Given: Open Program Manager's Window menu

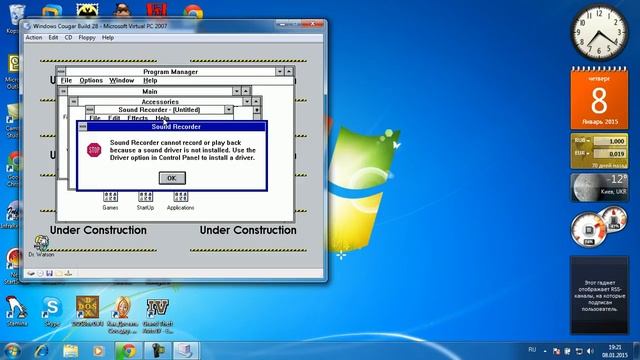Looking at the screenshot, I should click(122, 80).
